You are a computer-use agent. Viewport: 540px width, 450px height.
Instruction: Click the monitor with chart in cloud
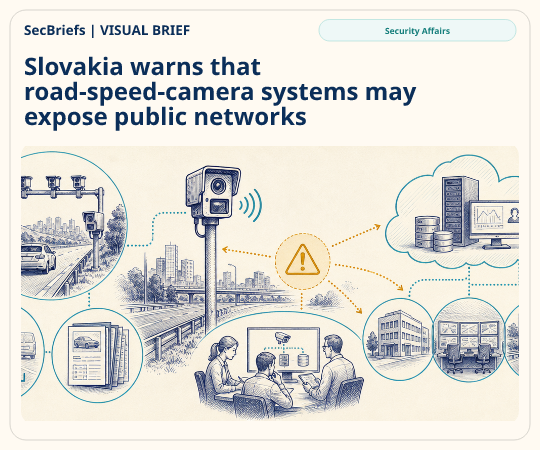click(496, 223)
